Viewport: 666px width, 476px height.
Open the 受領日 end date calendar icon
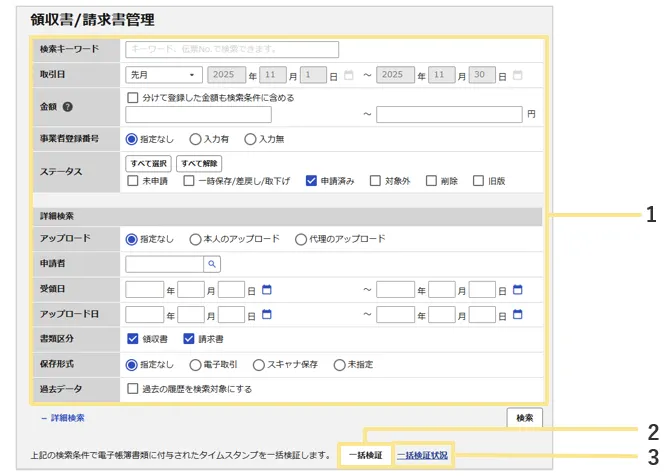[x=517, y=290]
